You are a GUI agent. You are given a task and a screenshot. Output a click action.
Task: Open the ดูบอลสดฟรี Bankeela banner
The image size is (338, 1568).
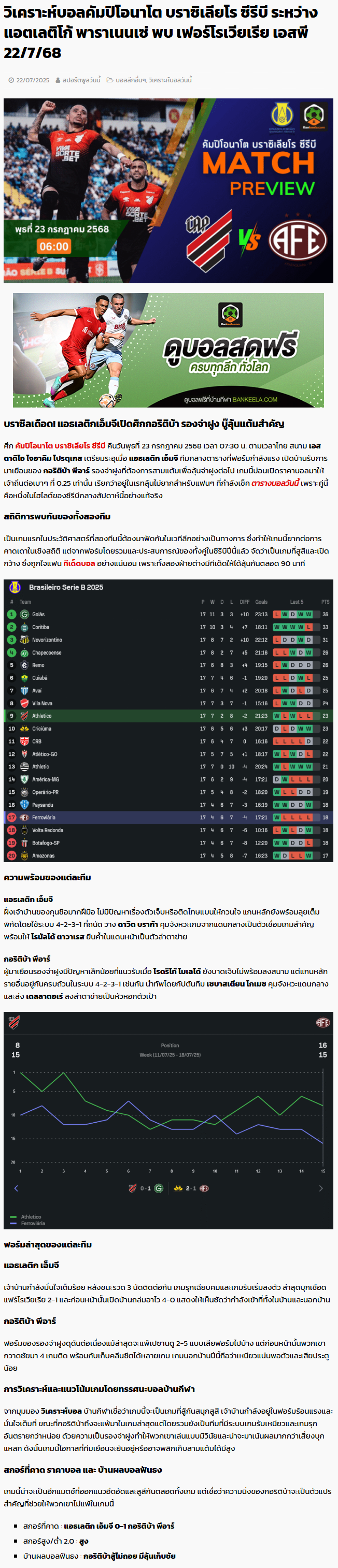168,350
